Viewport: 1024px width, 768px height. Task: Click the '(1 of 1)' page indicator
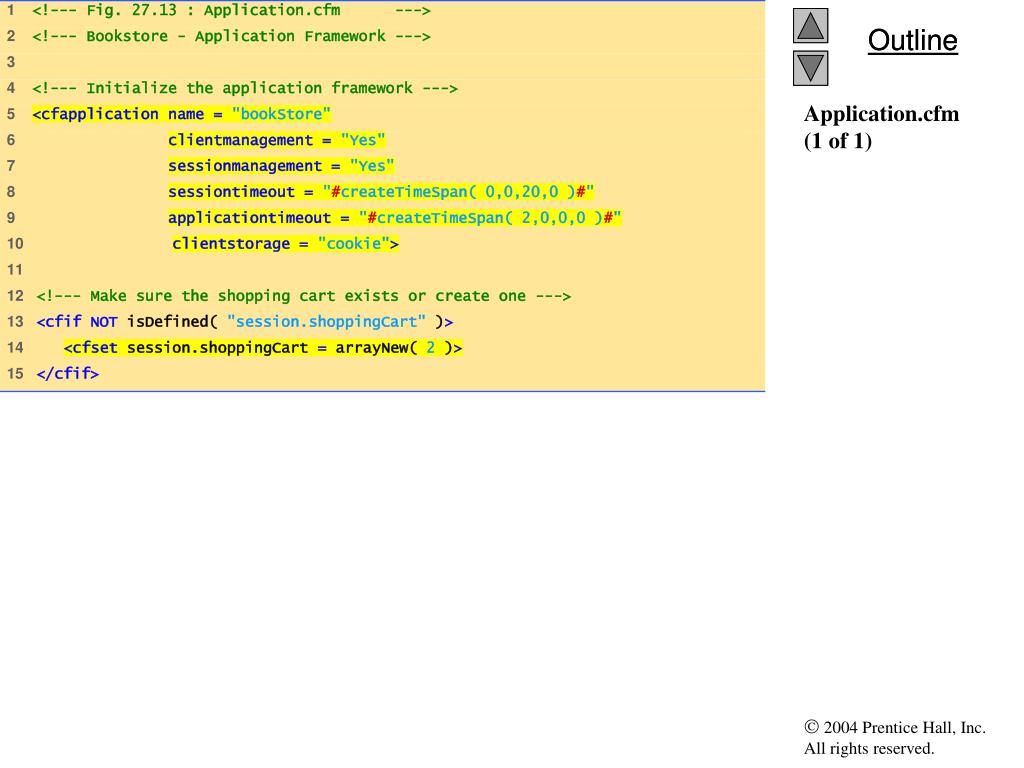coord(837,140)
